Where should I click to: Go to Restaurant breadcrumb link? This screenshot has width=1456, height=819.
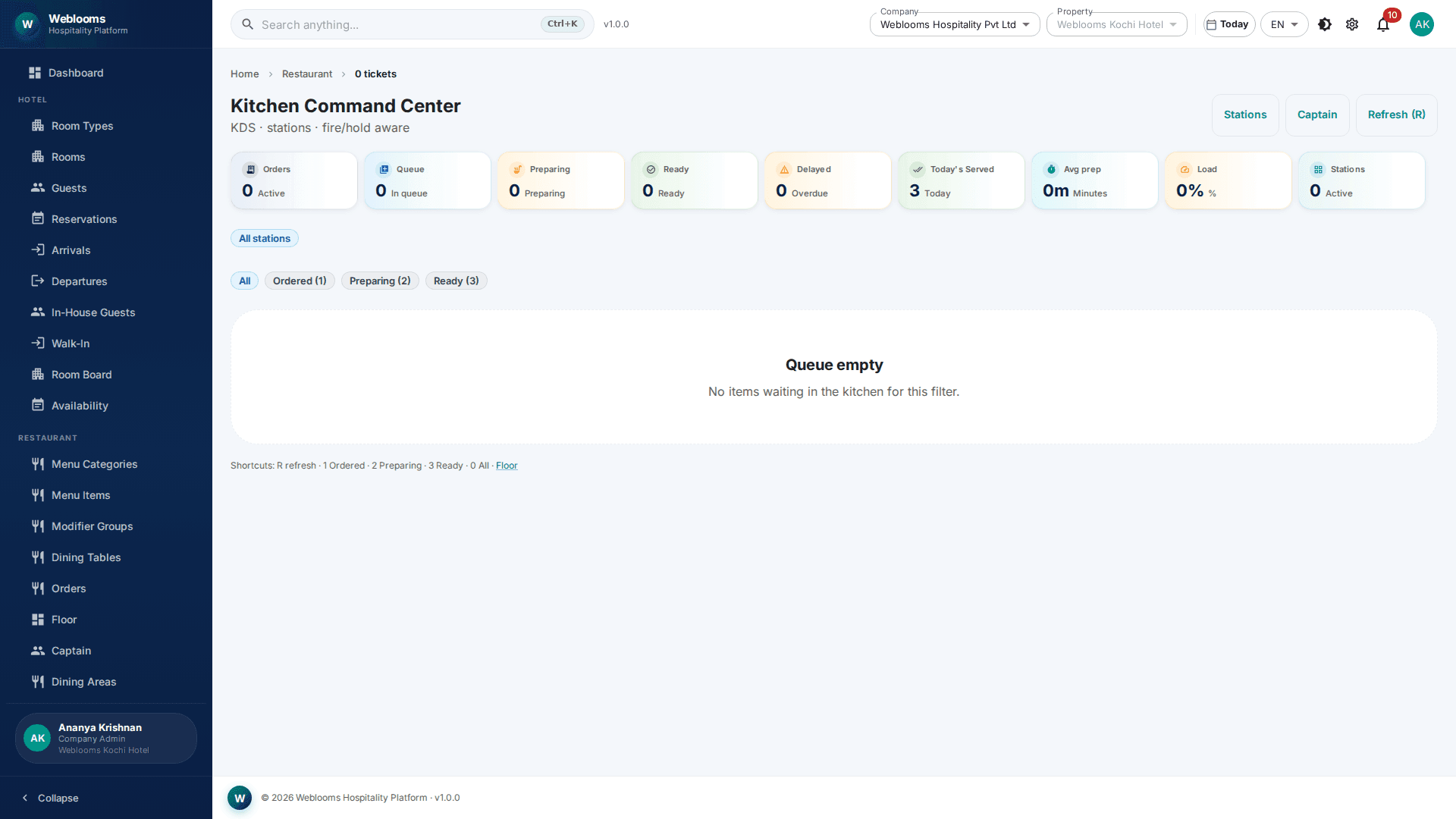click(307, 74)
